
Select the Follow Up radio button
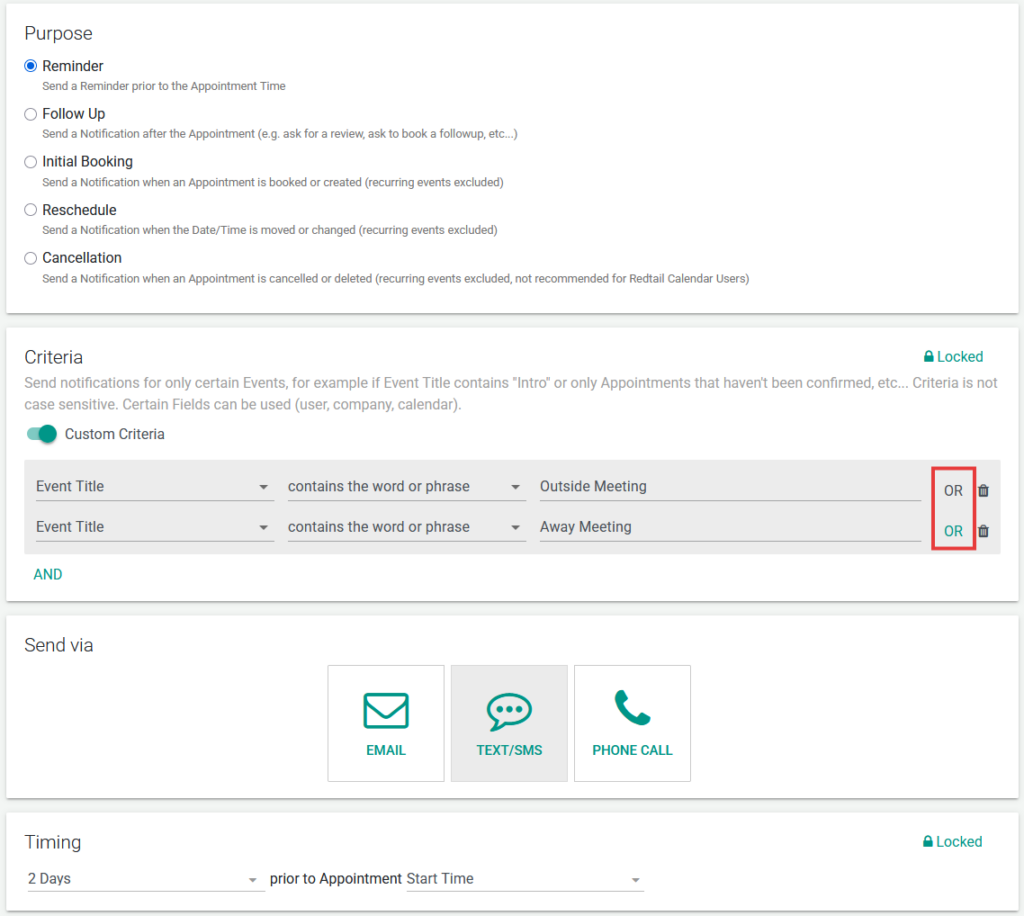[31, 114]
